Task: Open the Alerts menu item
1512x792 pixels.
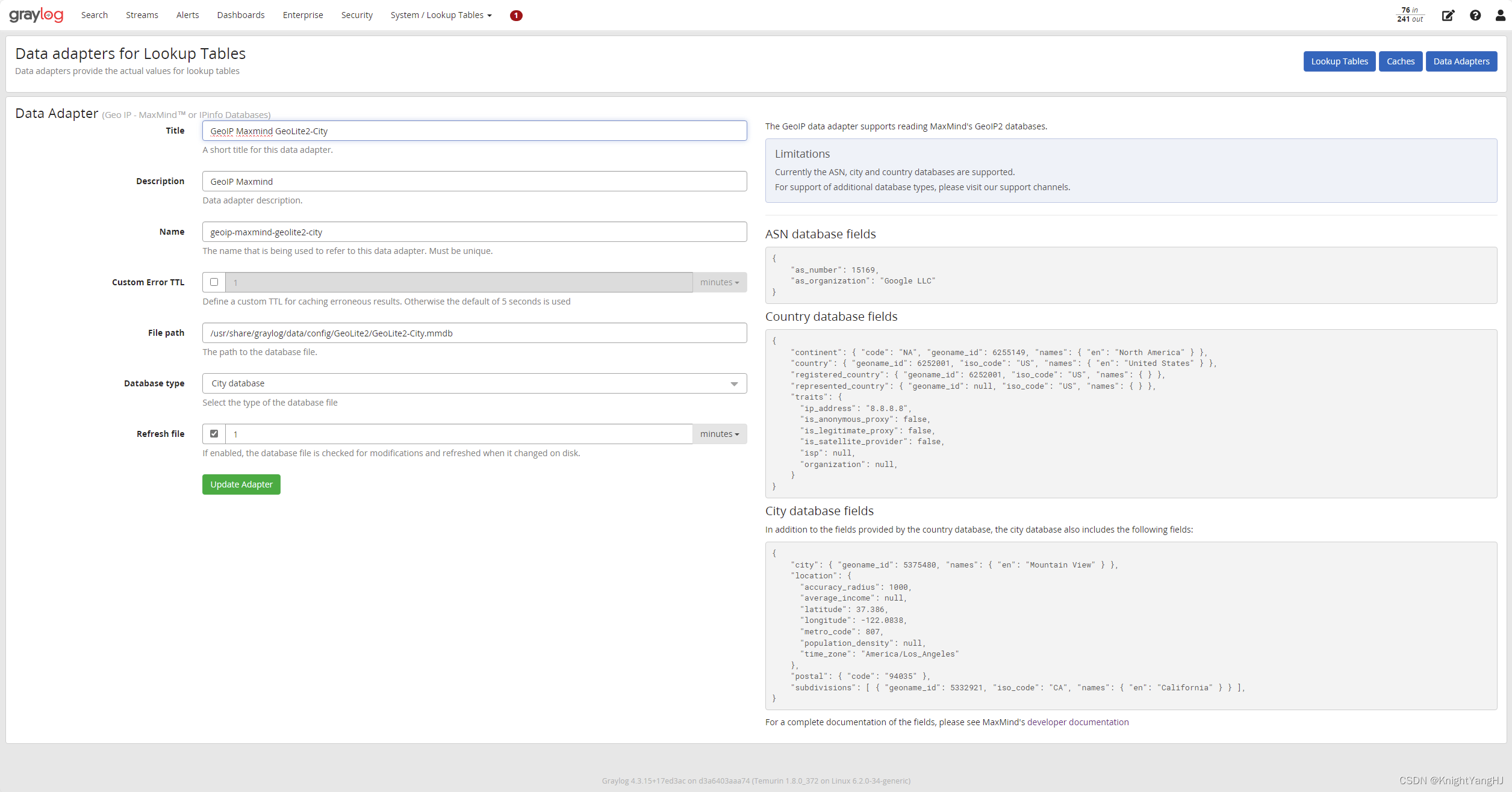Action: (x=188, y=15)
